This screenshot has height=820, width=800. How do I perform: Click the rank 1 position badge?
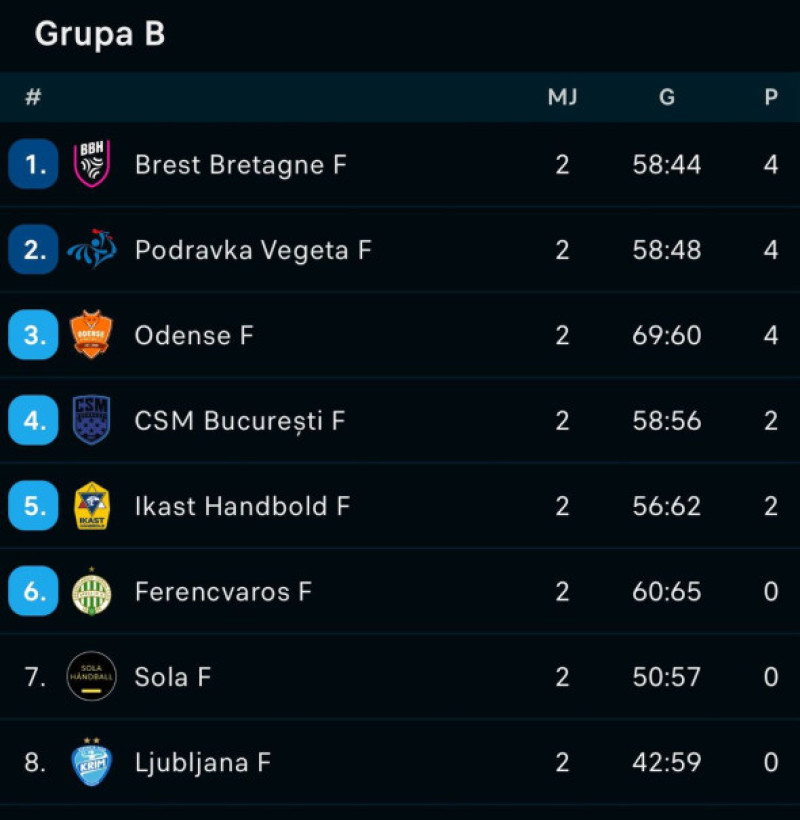click(x=33, y=164)
